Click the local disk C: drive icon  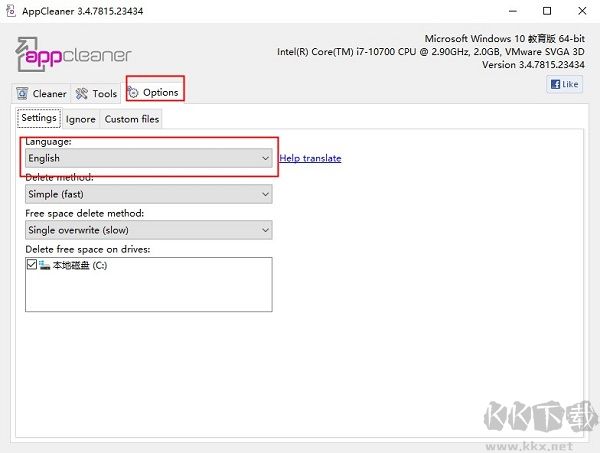(x=45, y=265)
